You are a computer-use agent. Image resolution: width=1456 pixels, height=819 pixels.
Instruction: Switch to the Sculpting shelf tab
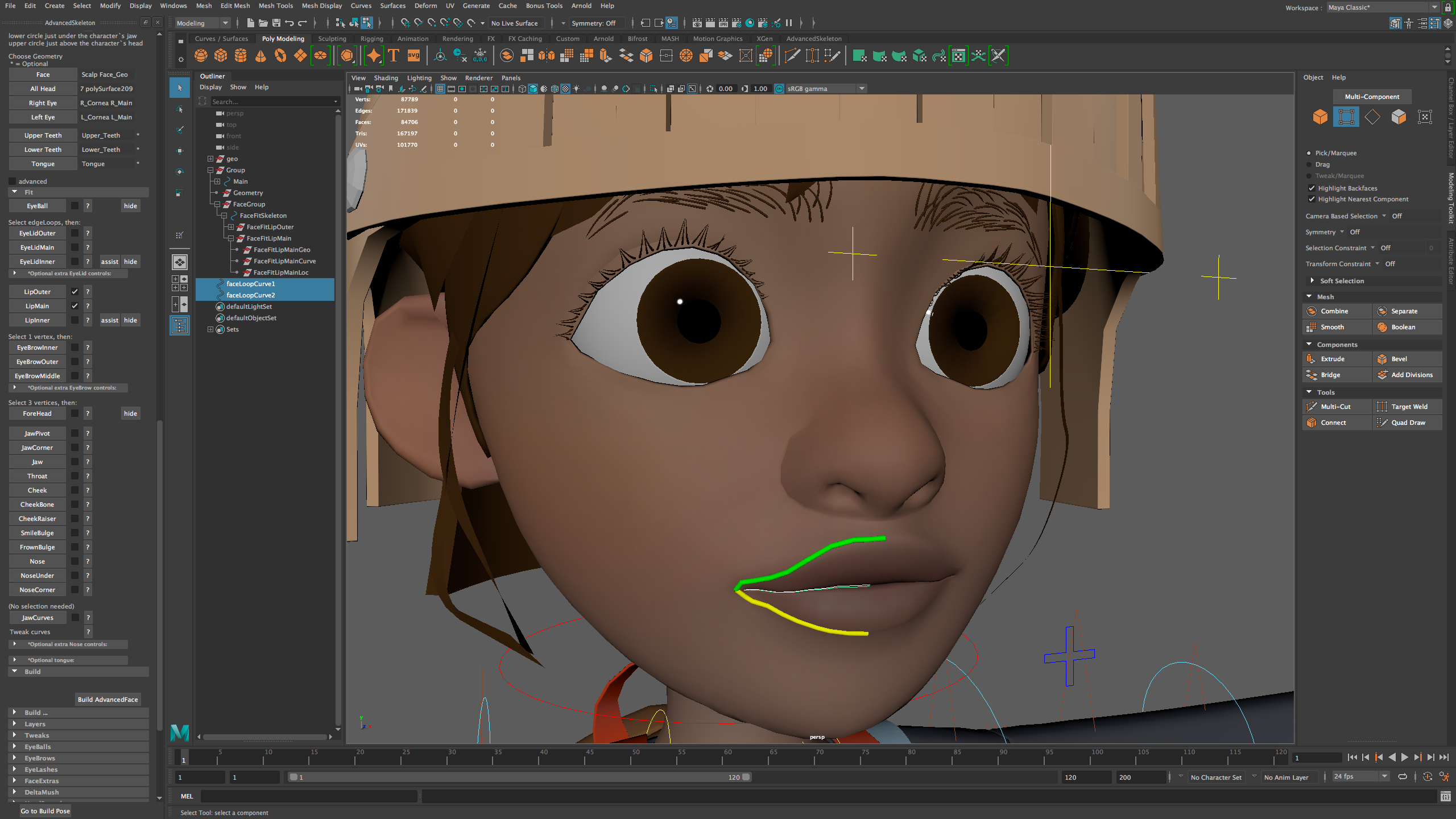(332, 39)
